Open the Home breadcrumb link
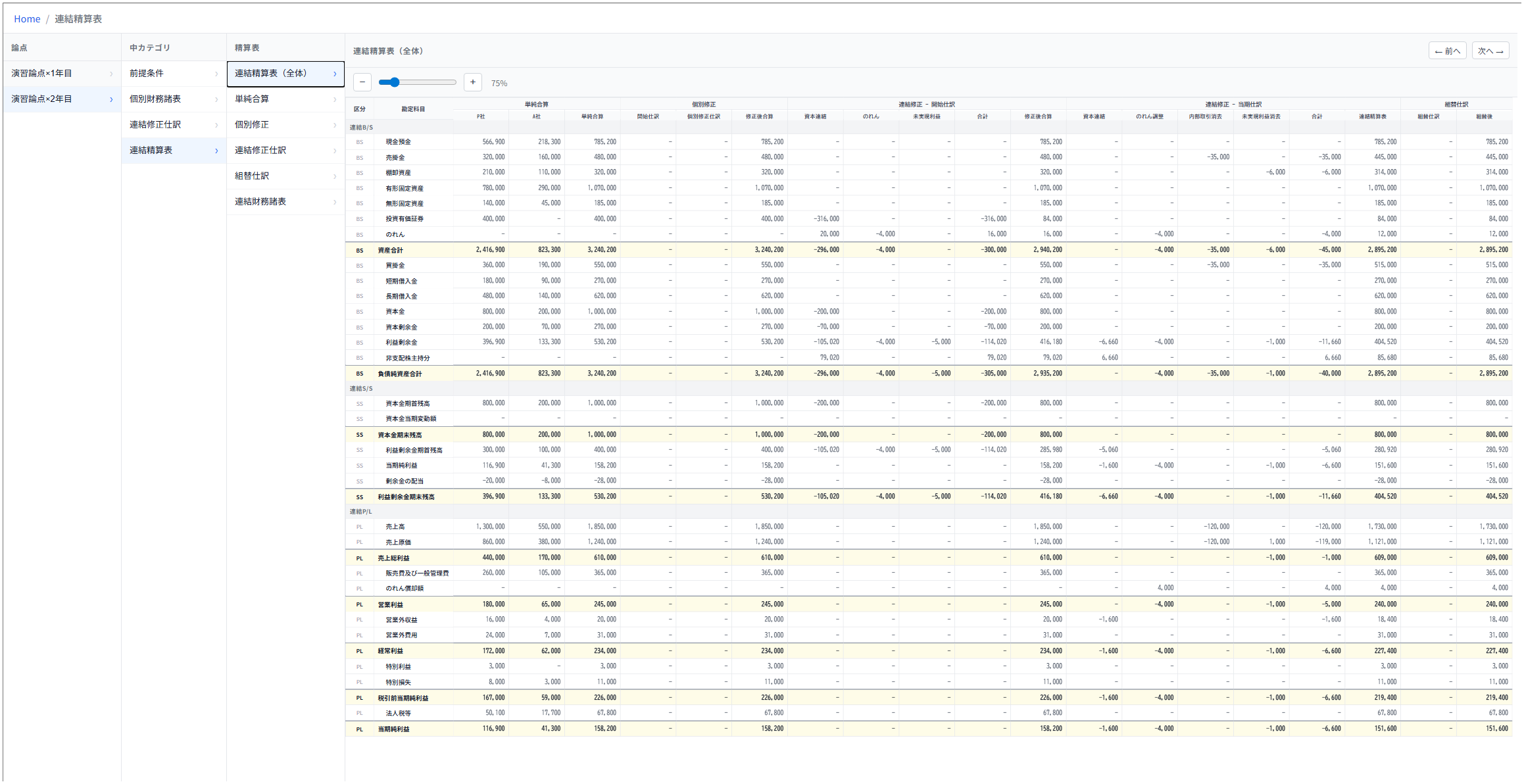The image size is (1524, 784). 27,19
